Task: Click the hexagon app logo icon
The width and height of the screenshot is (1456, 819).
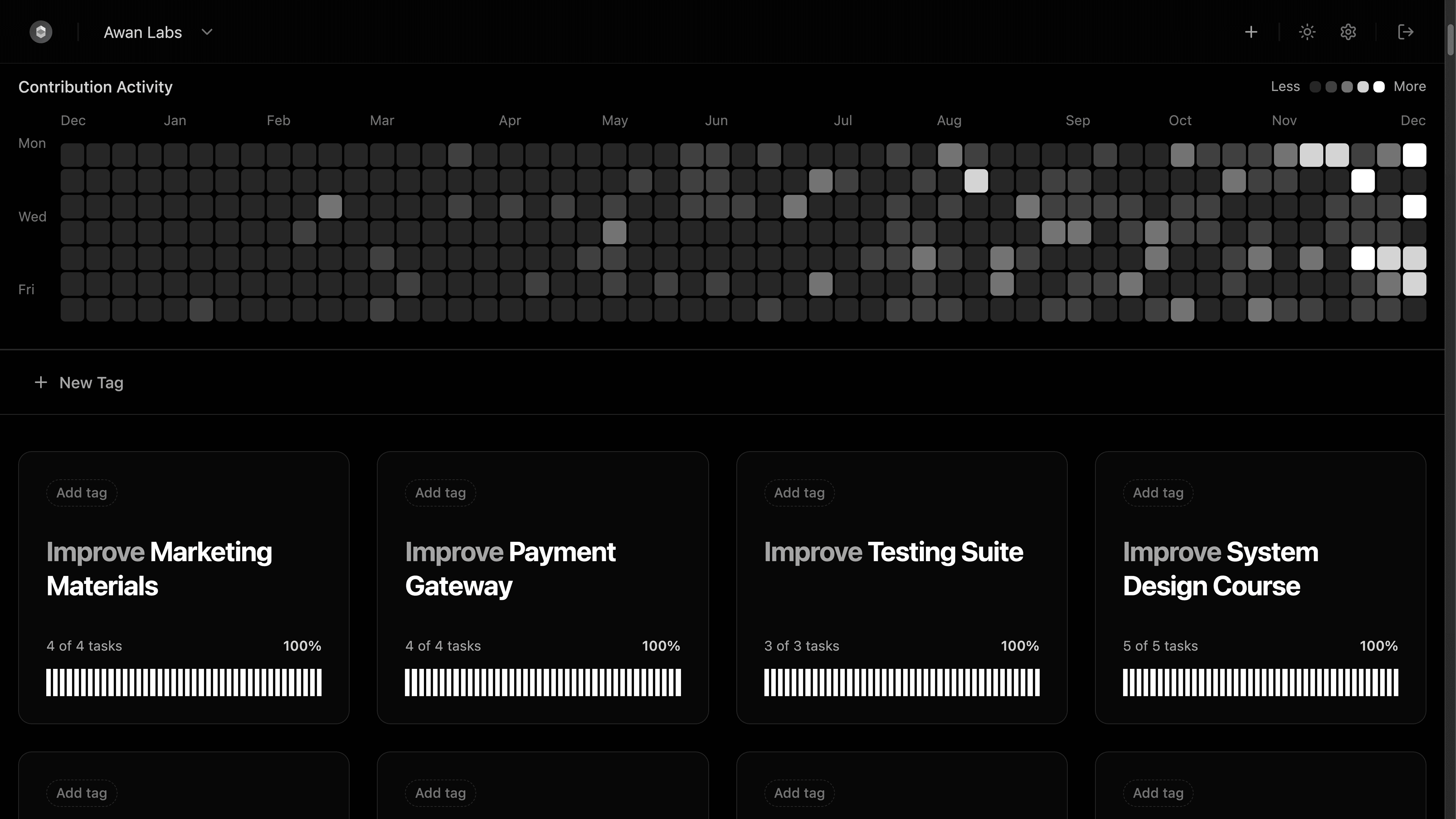Action: point(41,31)
